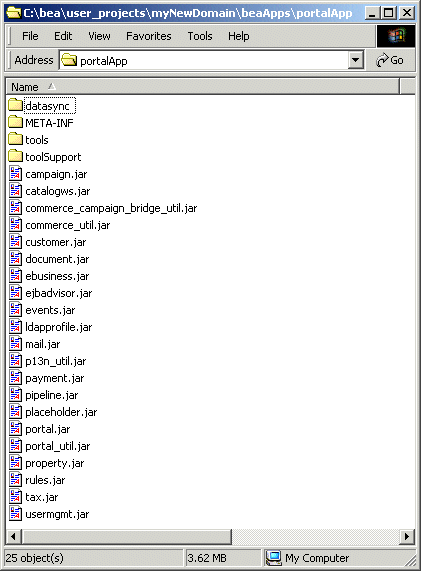Screen dimensions: 421x571
Task: Select the catalogws.jar file icon
Action: coord(15,191)
